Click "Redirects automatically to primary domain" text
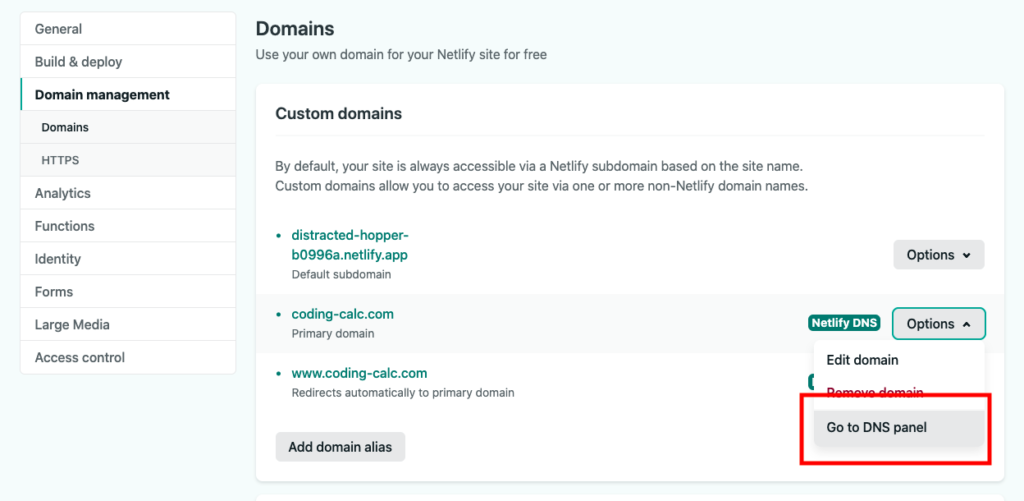Screen dimensions: 1024x501 pos(402,393)
